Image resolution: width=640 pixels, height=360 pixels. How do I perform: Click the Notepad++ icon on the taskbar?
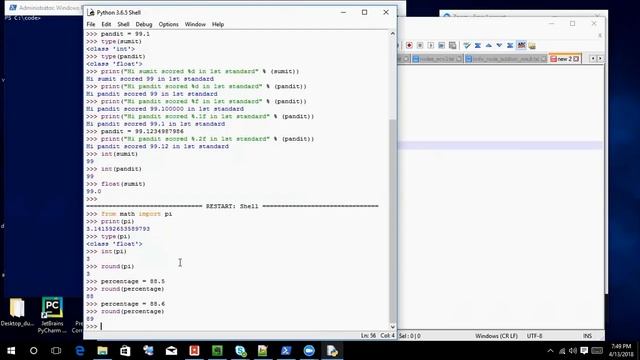[263, 351]
